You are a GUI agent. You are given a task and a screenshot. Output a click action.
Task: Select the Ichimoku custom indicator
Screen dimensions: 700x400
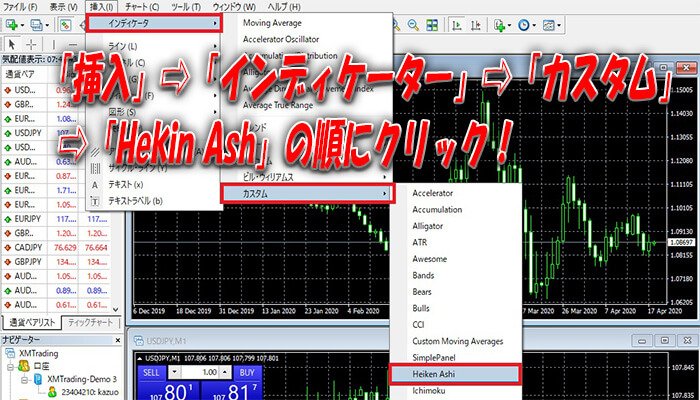coord(432,393)
